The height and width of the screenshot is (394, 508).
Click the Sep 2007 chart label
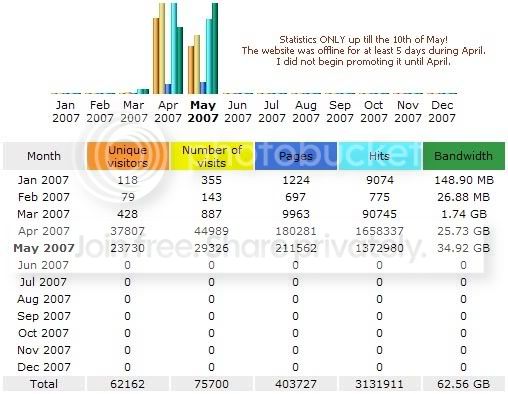point(340,111)
